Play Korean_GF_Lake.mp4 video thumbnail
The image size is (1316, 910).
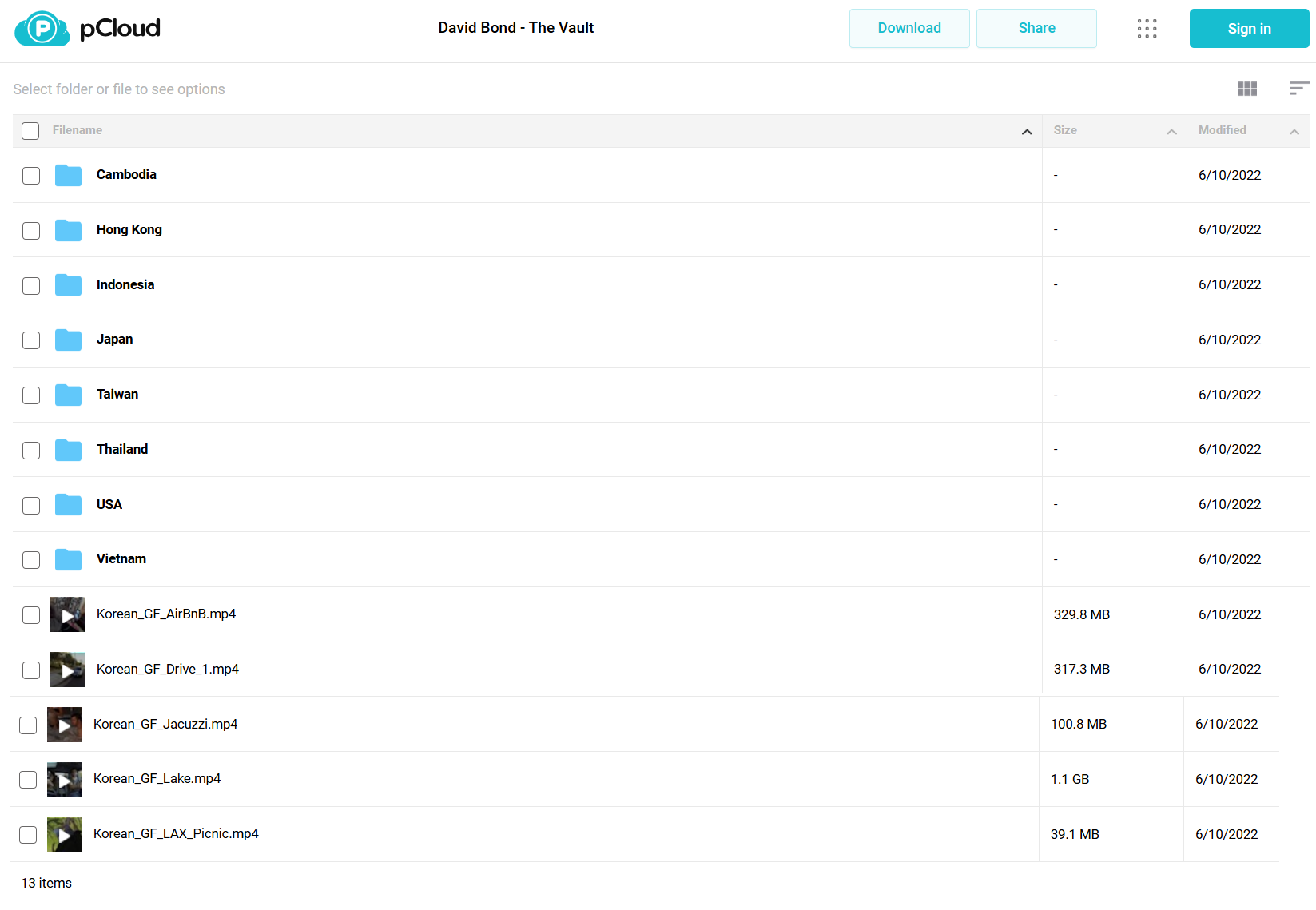65,780
